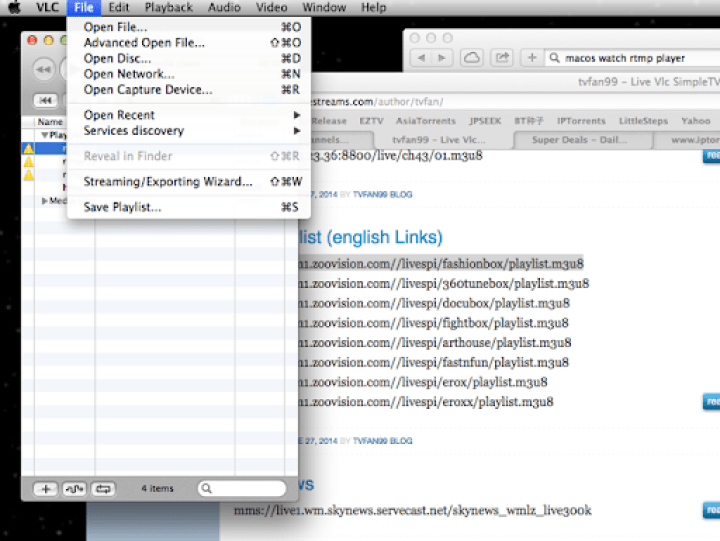
Task: Click the erox/playlist.m3u8 line
Action: click(423, 382)
